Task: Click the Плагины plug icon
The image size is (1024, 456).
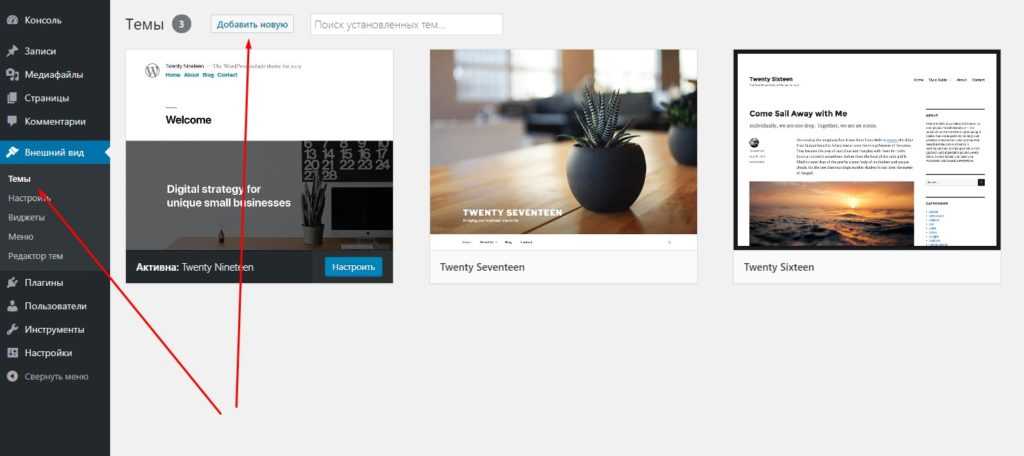Action: pos(12,283)
